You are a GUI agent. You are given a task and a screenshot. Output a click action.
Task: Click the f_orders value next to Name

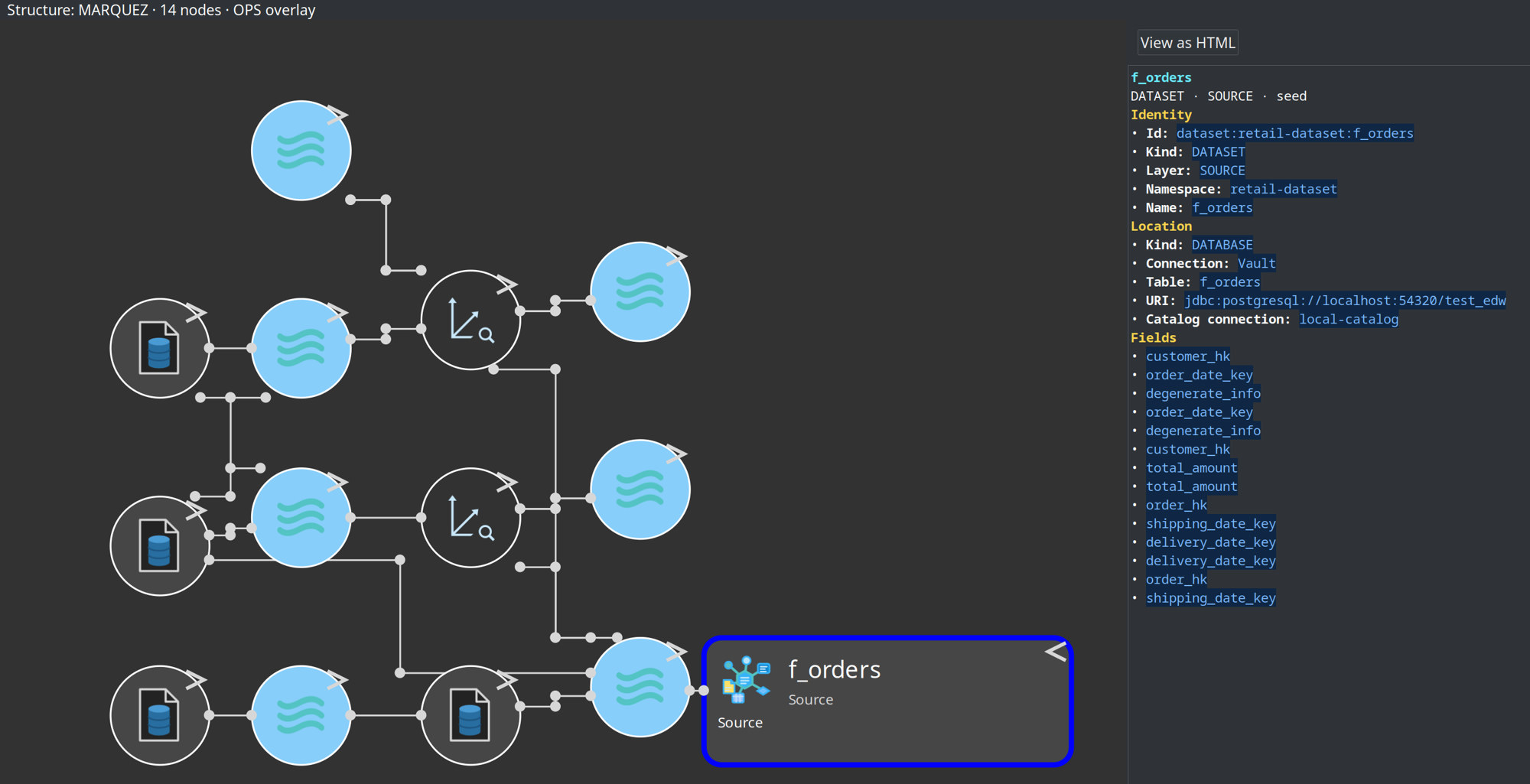pyautogui.click(x=1222, y=208)
